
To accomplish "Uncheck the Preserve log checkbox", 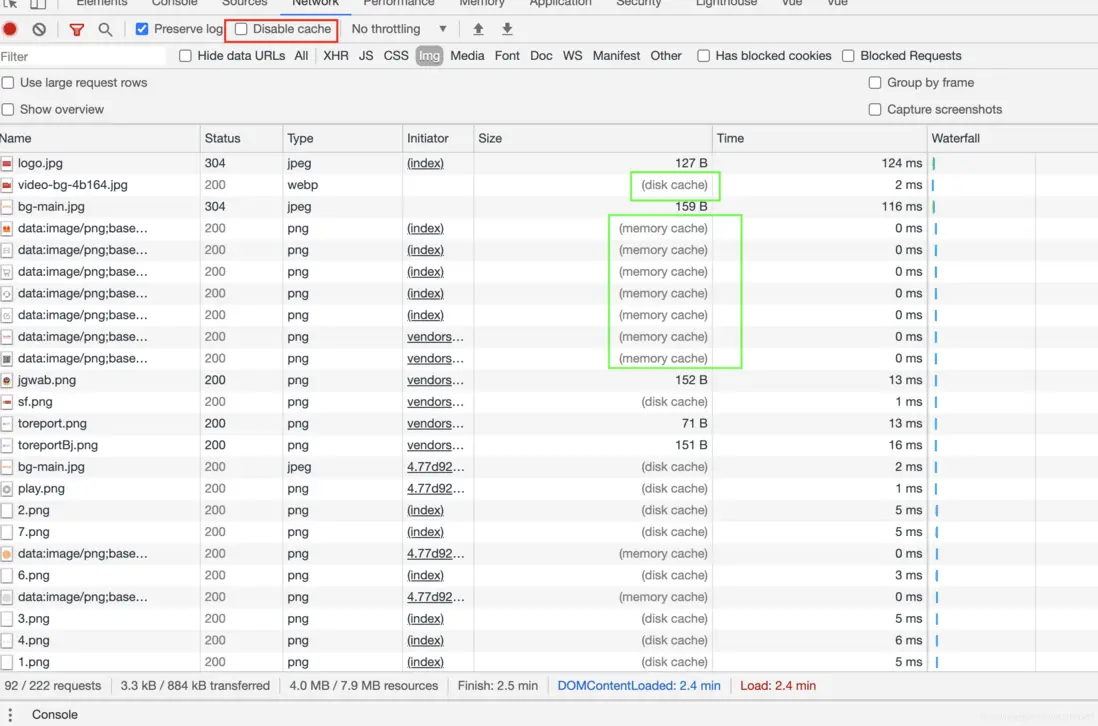I will point(142,29).
